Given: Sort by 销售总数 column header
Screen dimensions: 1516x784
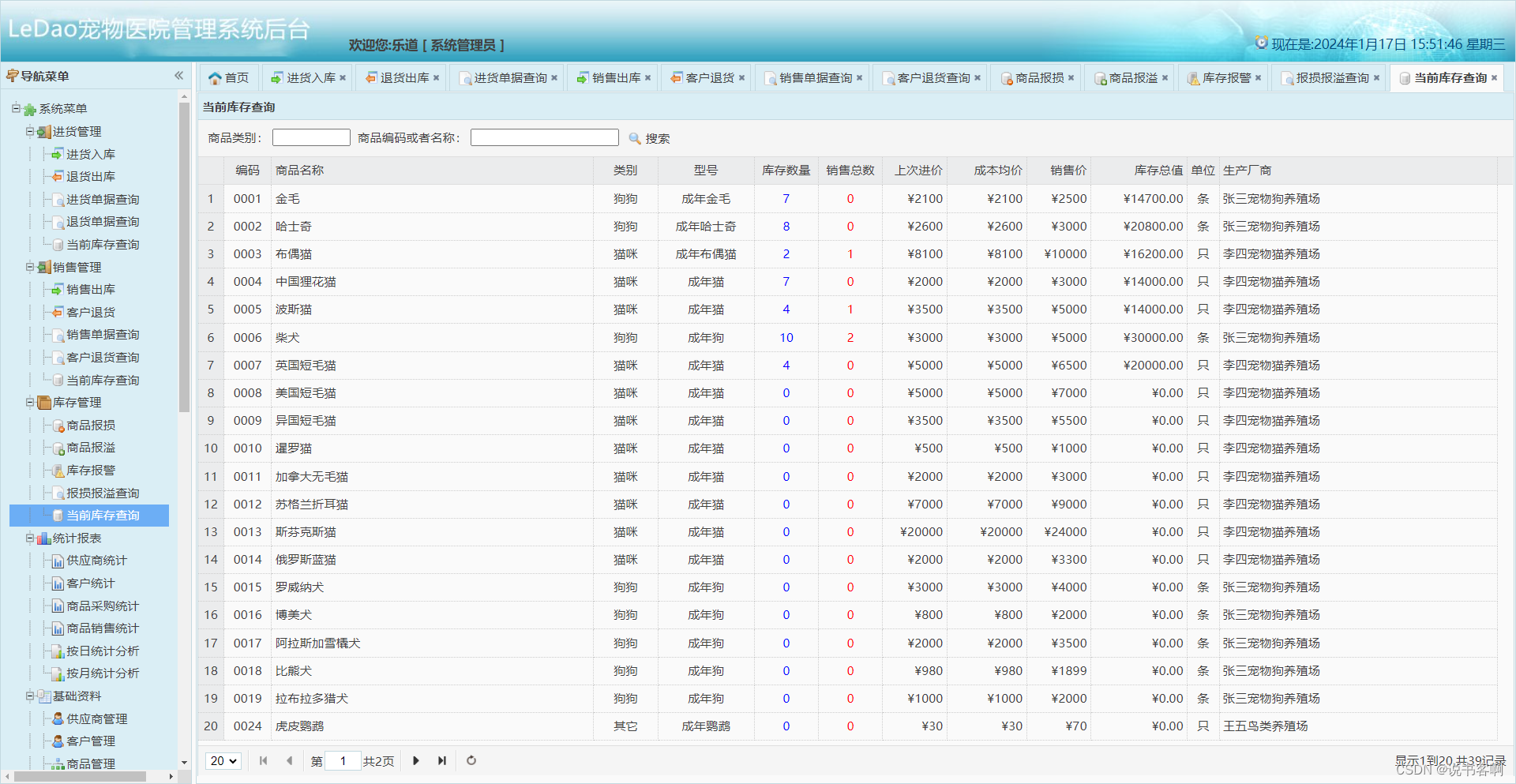Looking at the screenshot, I should (x=850, y=171).
